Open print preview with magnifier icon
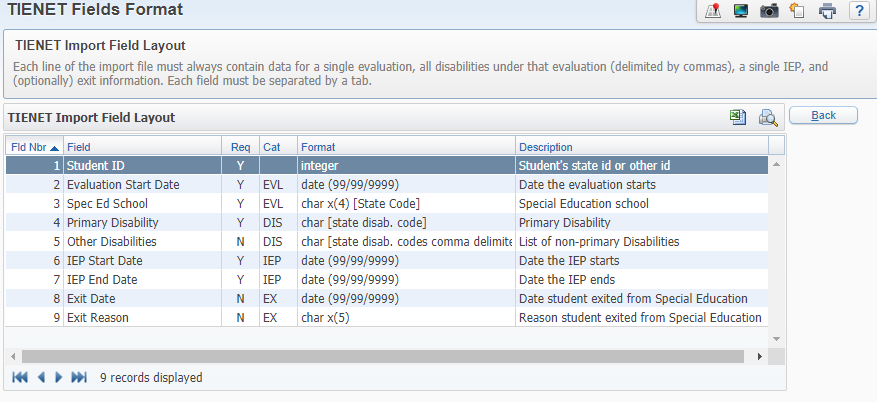The image size is (877, 402). point(768,117)
